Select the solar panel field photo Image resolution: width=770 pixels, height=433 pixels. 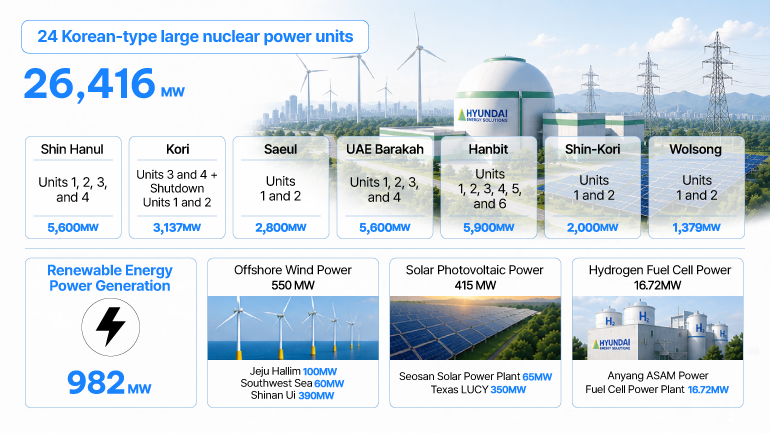tap(475, 327)
